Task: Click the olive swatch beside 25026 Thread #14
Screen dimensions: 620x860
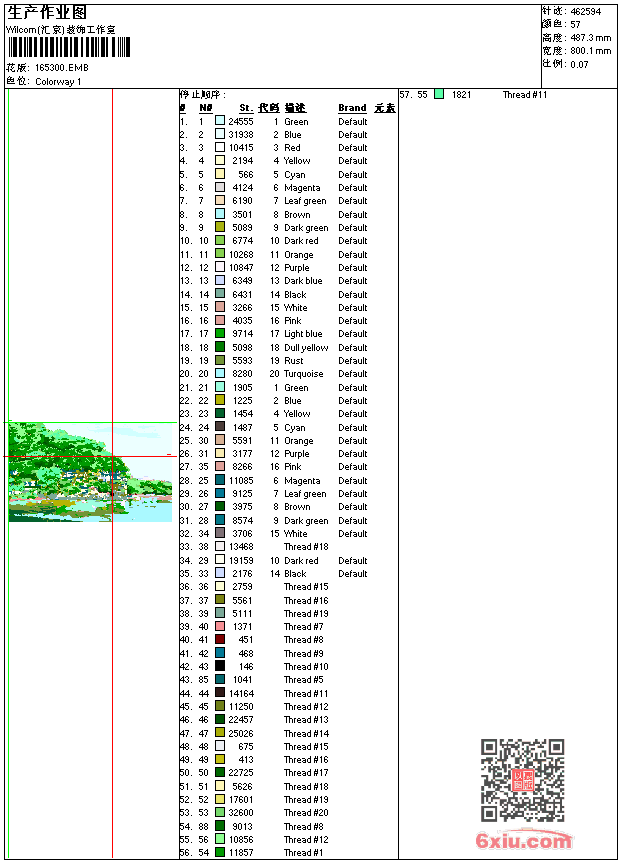Action: coord(220,732)
